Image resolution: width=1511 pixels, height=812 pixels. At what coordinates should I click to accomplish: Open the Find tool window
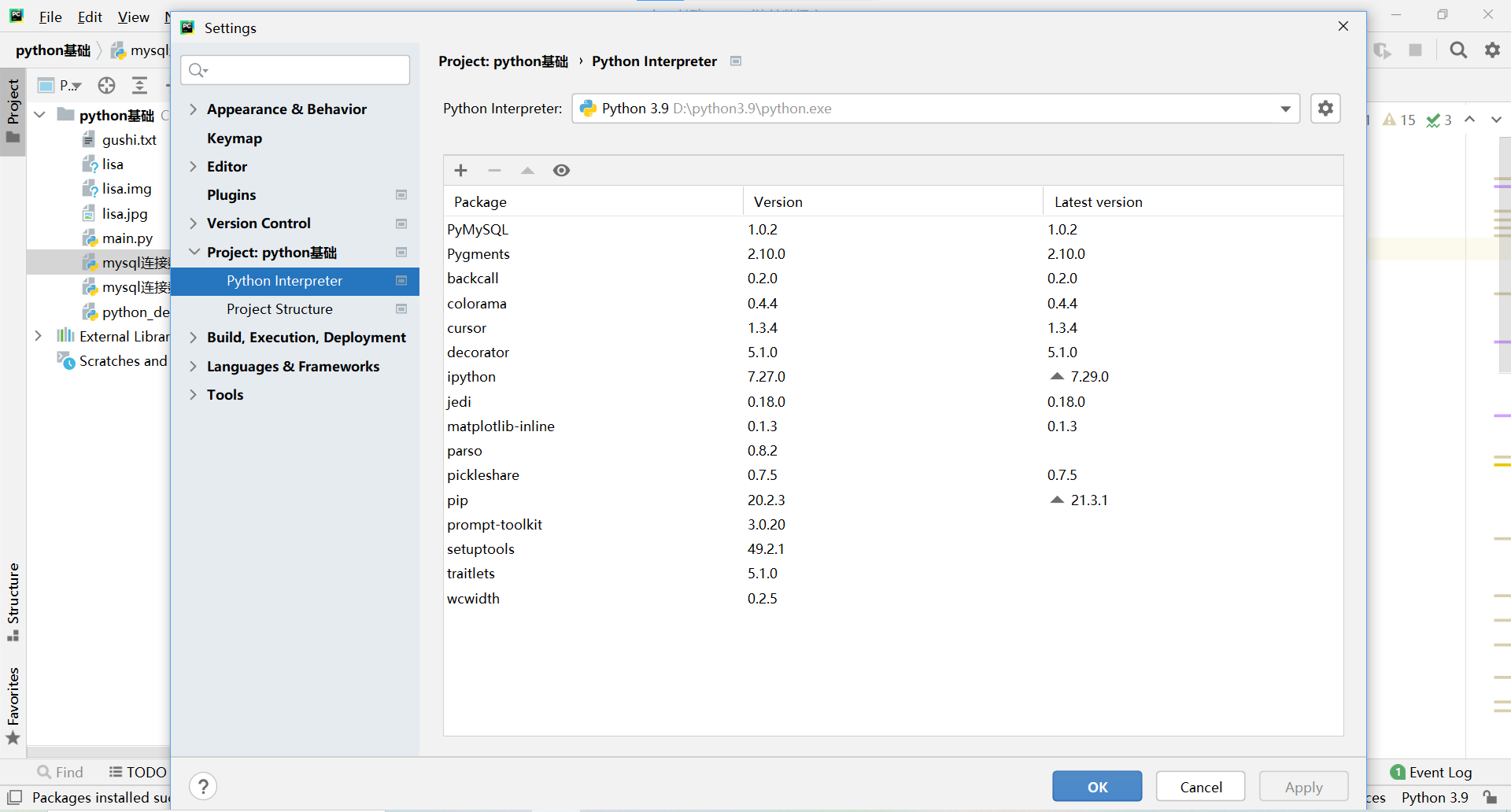61,772
